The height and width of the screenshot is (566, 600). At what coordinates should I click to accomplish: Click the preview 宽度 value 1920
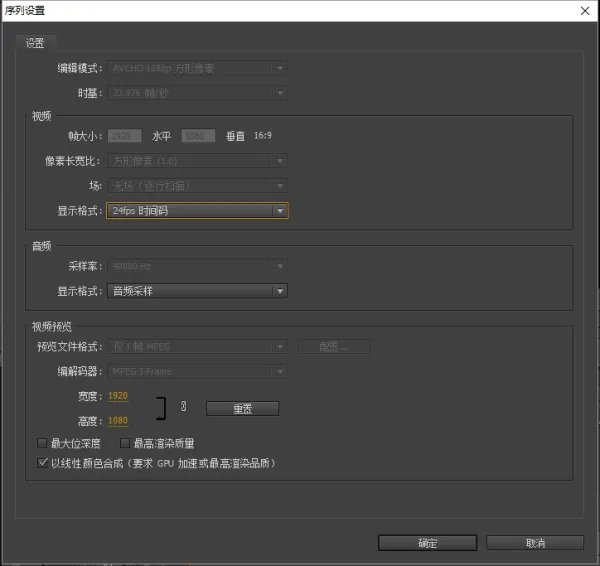pos(118,396)
